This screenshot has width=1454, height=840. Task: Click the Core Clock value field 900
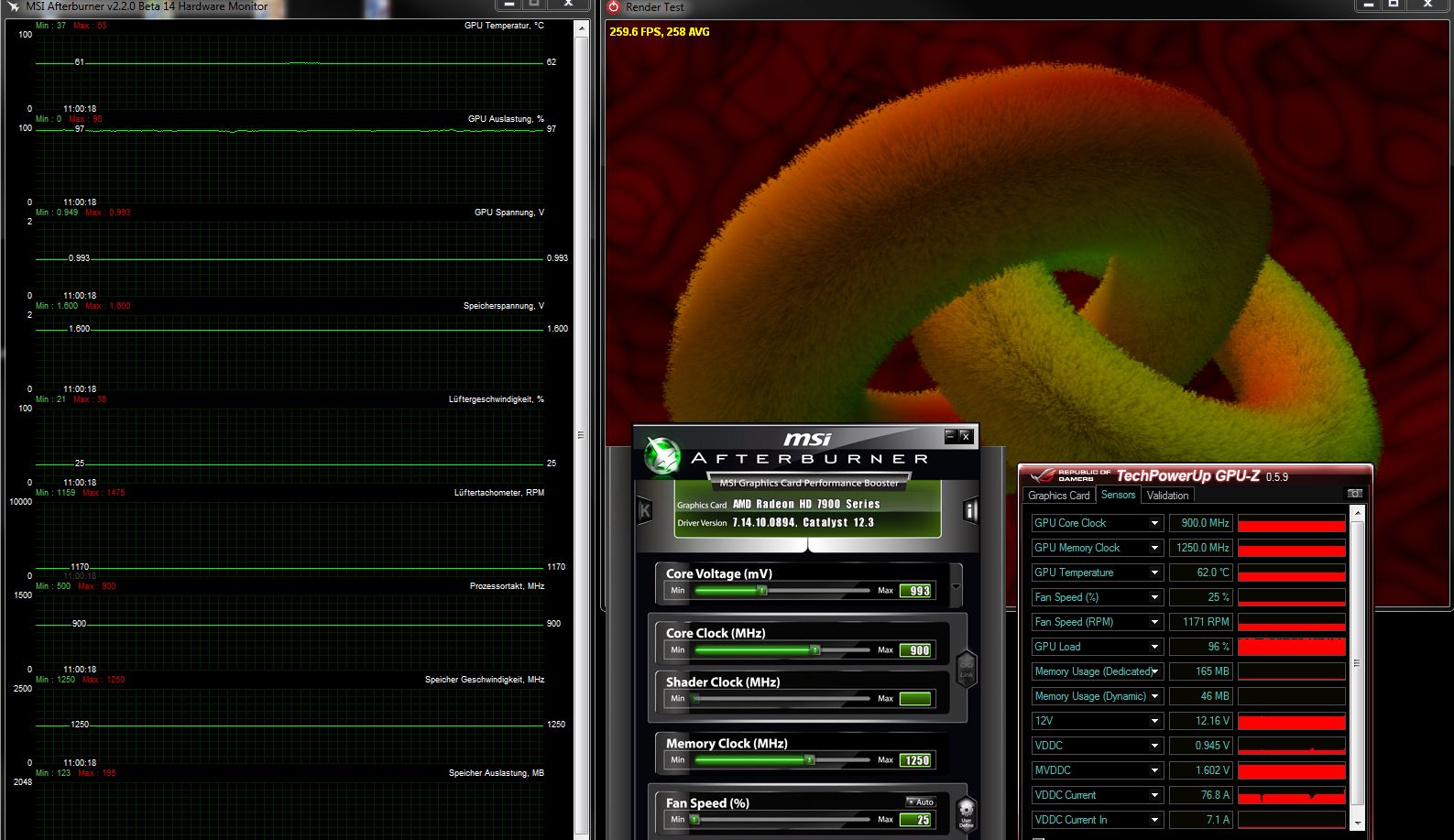(915, 650)
